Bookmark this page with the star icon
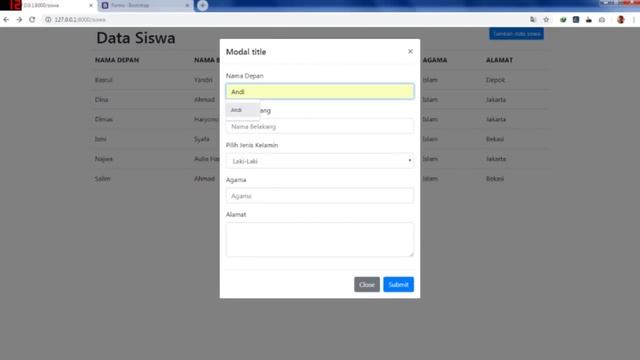The width and height of the screenshot is (640, 360). (546, 20)
